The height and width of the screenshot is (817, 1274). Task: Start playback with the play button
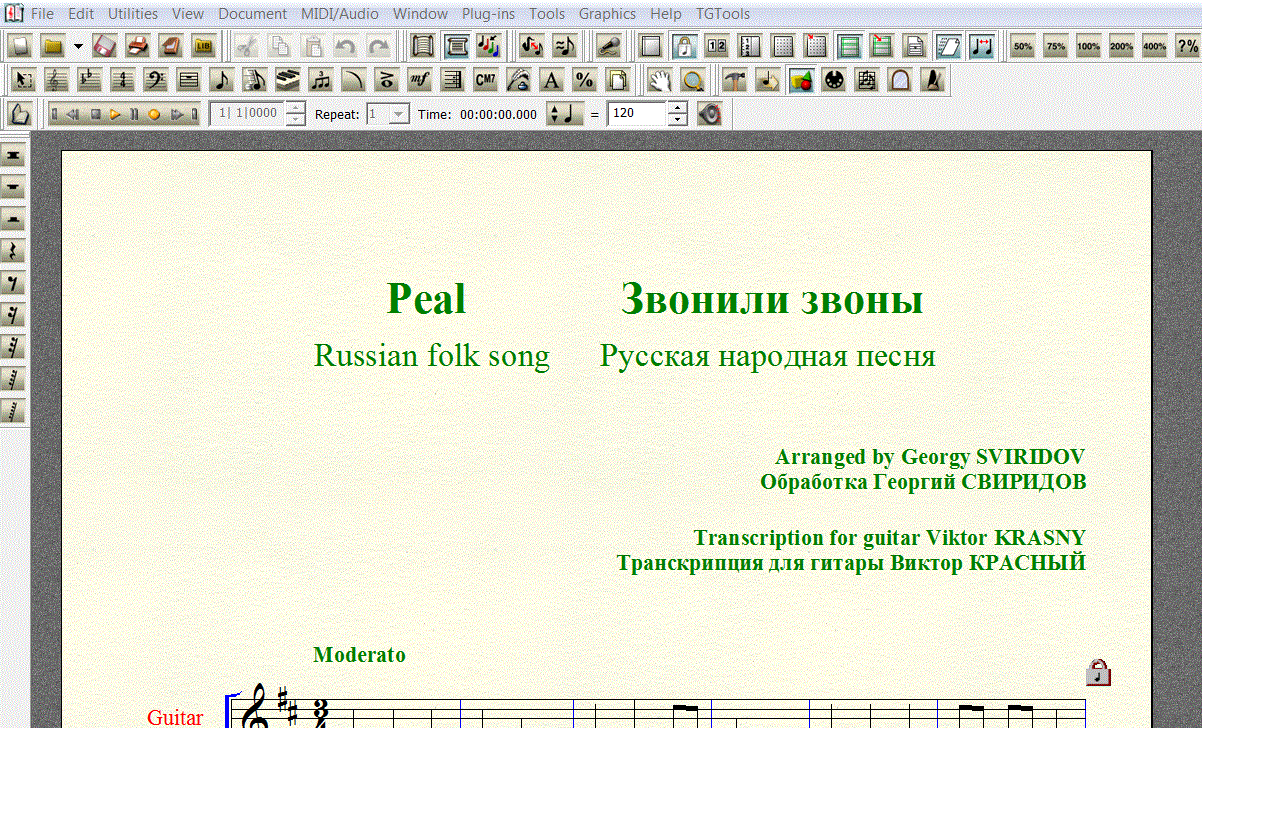pos(115,114)
